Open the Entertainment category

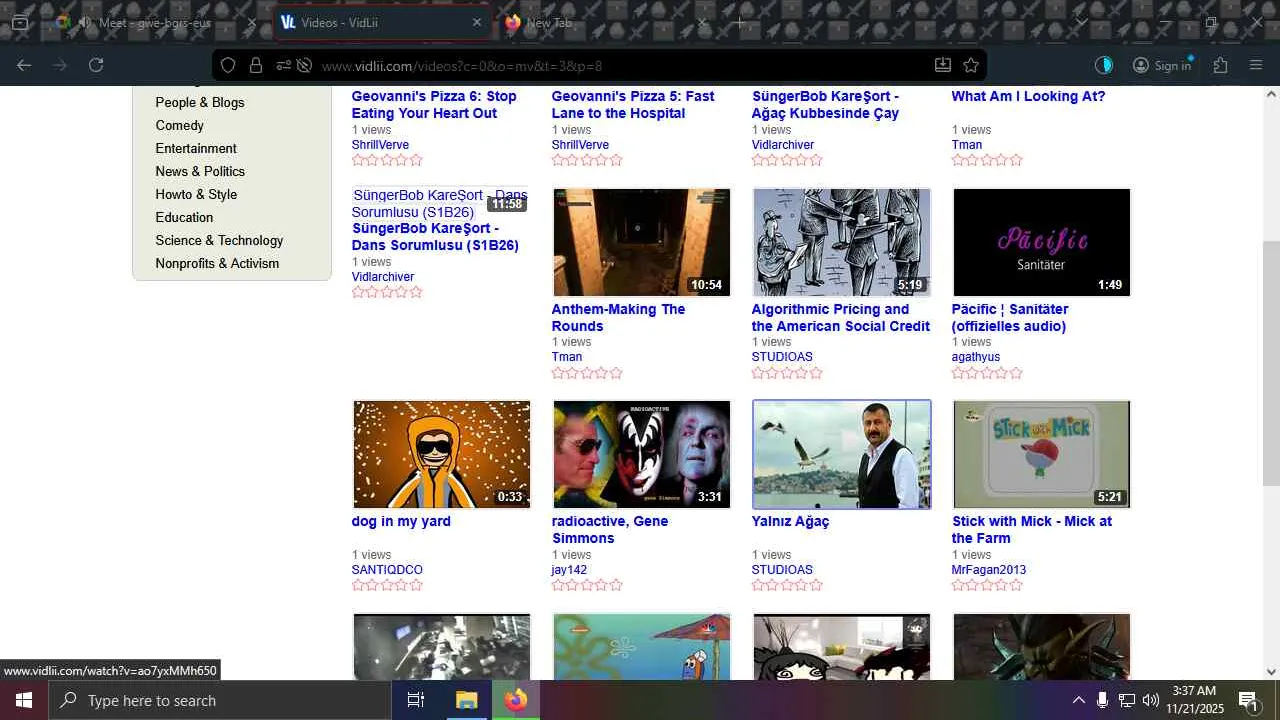pos(196,148)
